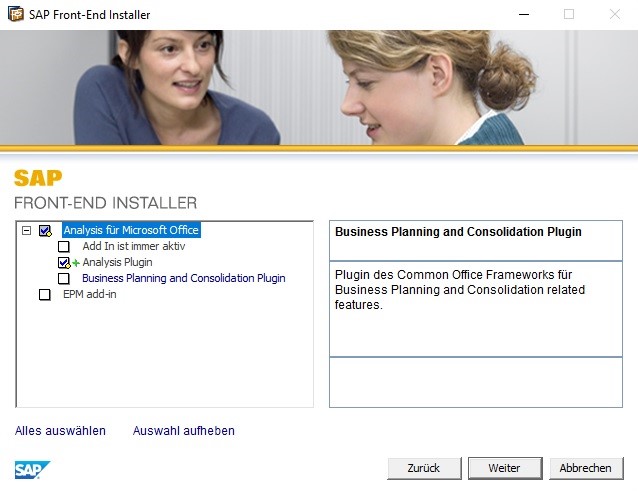Click the Auswahl aufheben link
638x491 pixels.
pyautogui.click(x=184, y=430)
